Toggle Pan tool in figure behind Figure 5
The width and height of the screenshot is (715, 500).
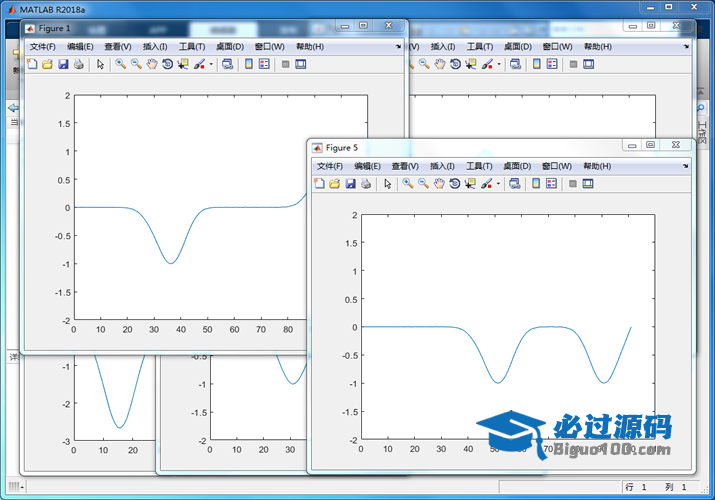point(439,64)
